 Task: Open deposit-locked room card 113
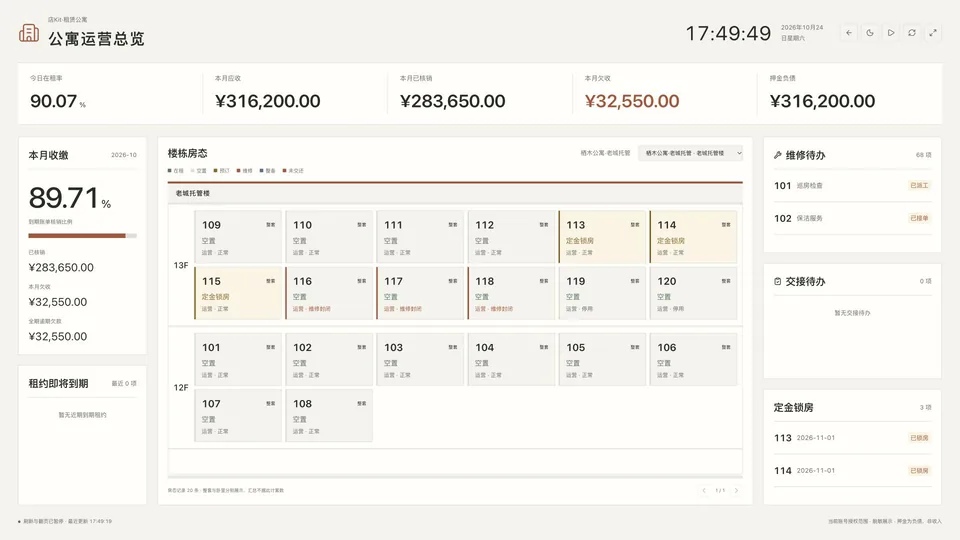pos(602,237)
